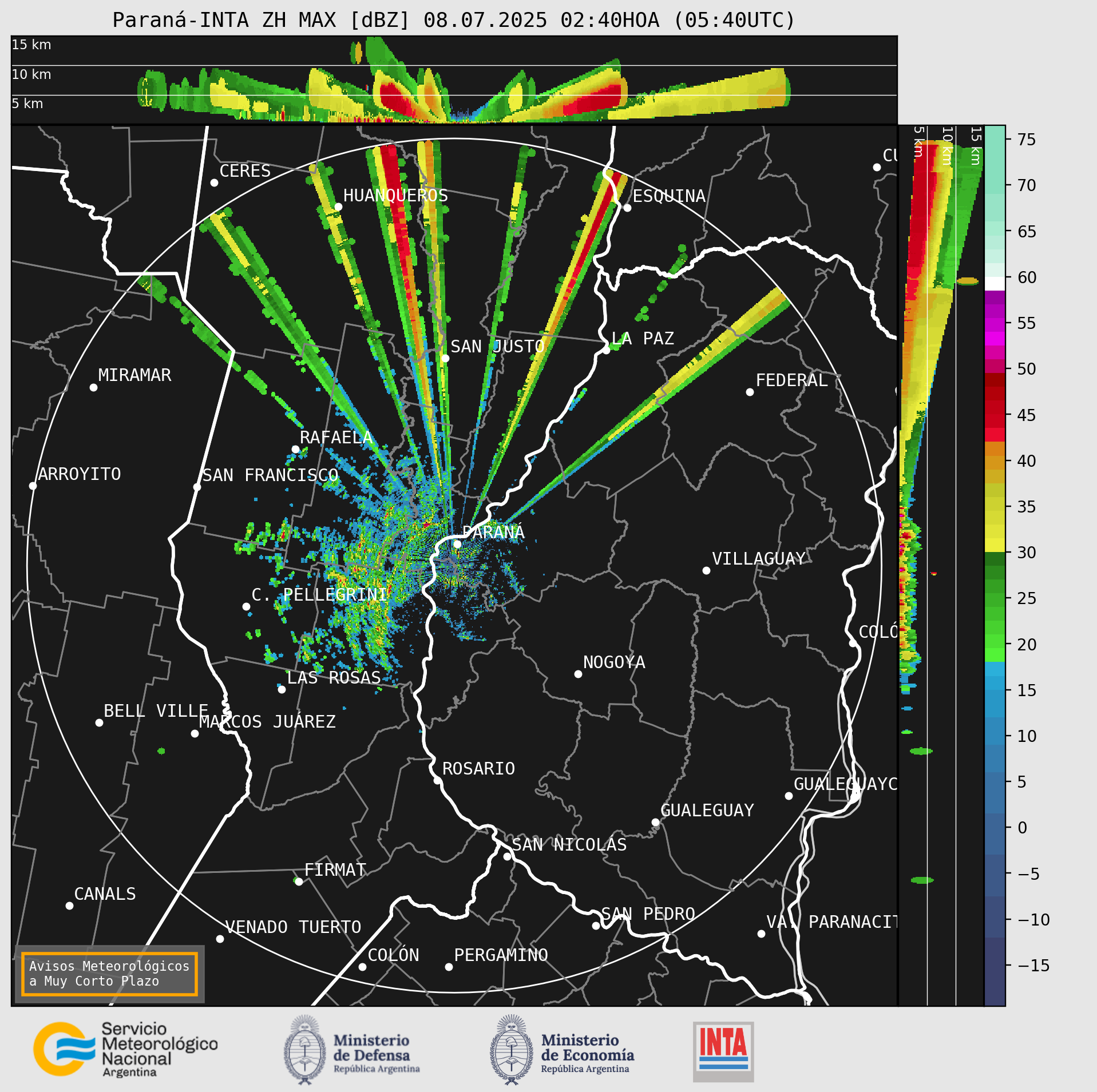Image resolution: width=1097 pixels, height=1092 pixels.
Task: Click the CERES label
Action: coord(245,171)
